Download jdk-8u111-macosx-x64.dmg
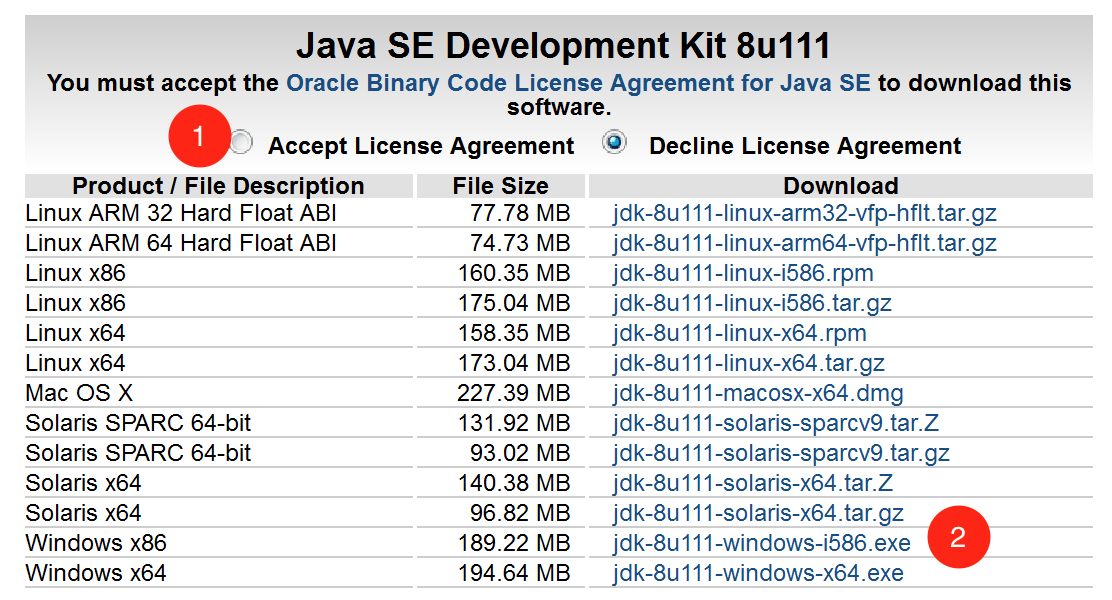 click(758, 393)
